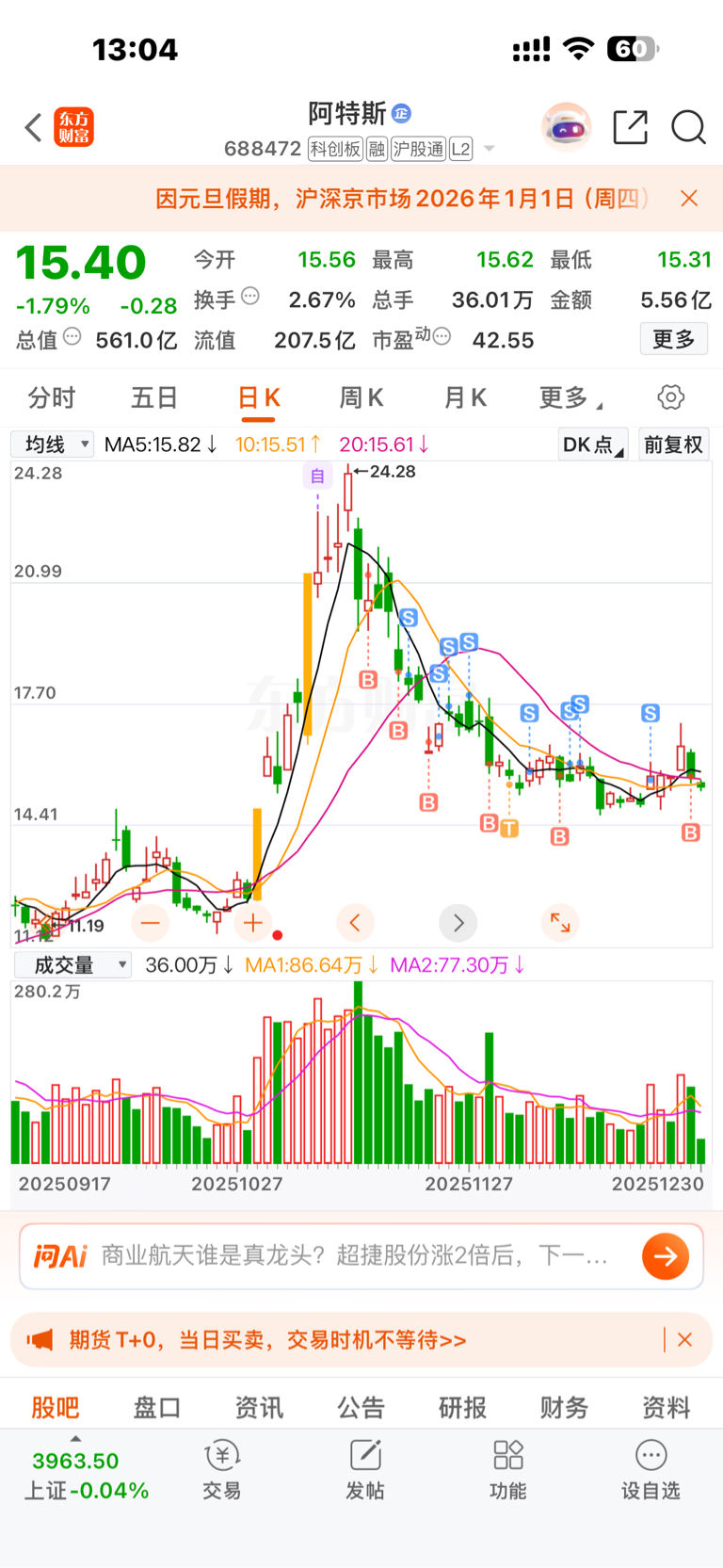The width and height of the screenshot is (723, 1568).
Task: Tap the 问AI question input field
Action: [361, 1256]
